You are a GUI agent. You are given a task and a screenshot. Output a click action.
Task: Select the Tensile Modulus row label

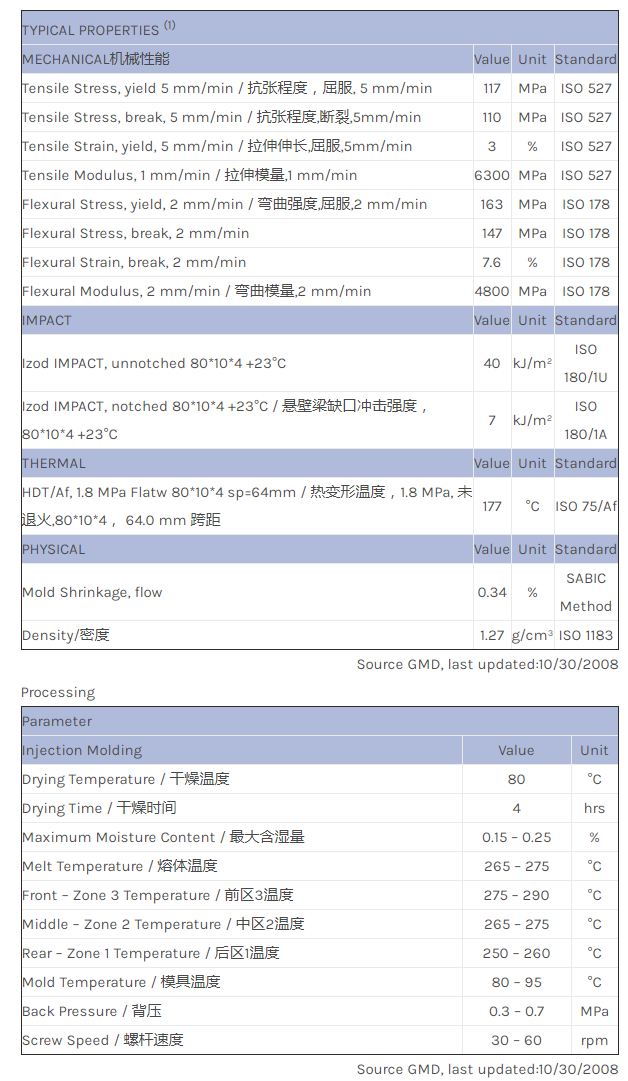(189, 175)
